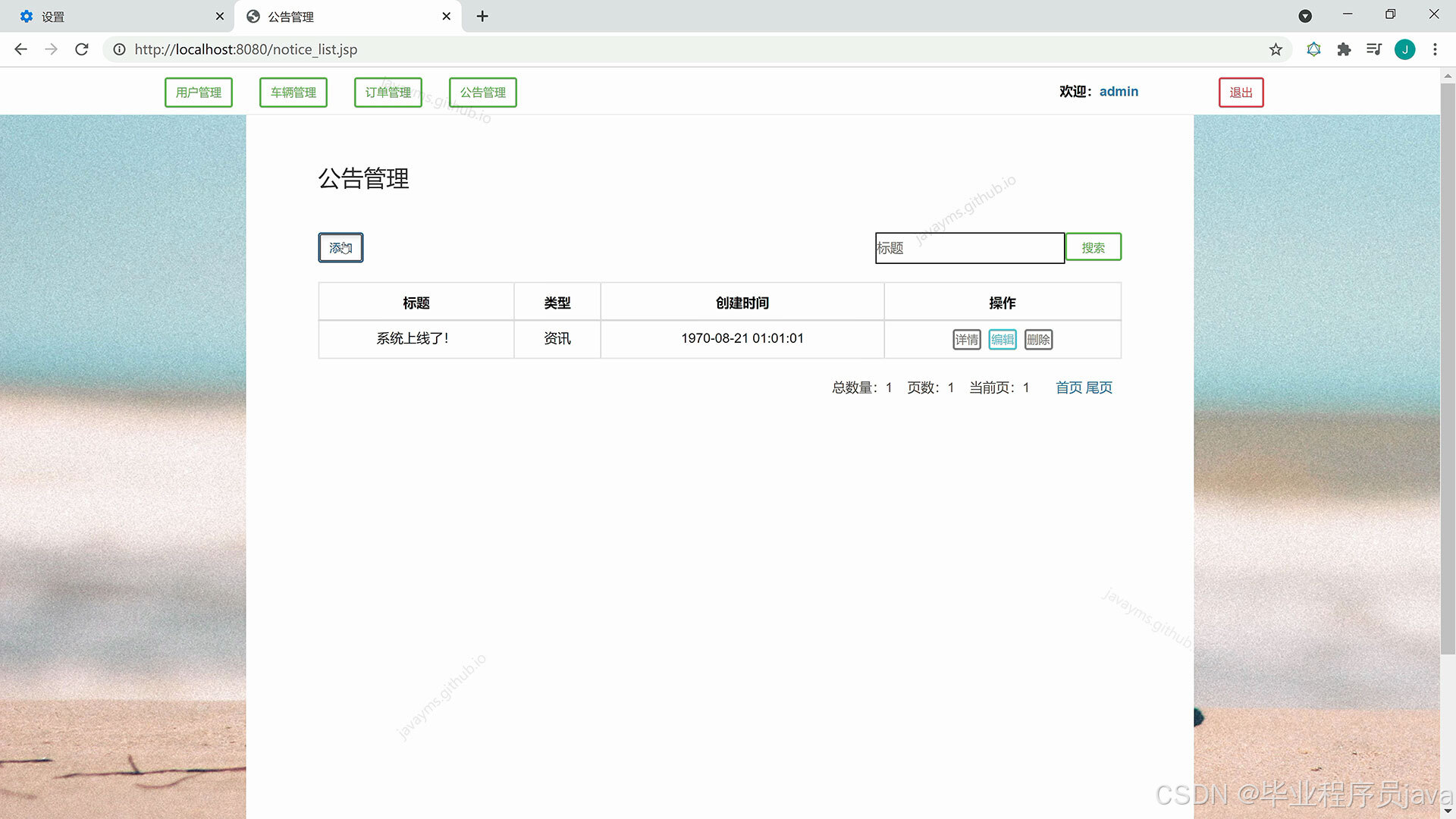This screenshot has width=1456, height=819.
Task: Click the 总数量: 1 text
Action: pos(862,388)
